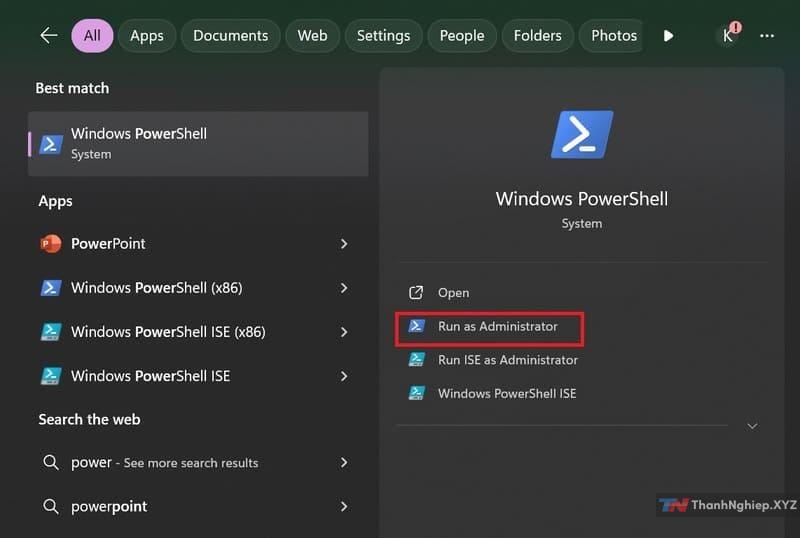The image size is (800, 538).
Task: Expand more actions with the down chevron
Action: tap(752, 426)
